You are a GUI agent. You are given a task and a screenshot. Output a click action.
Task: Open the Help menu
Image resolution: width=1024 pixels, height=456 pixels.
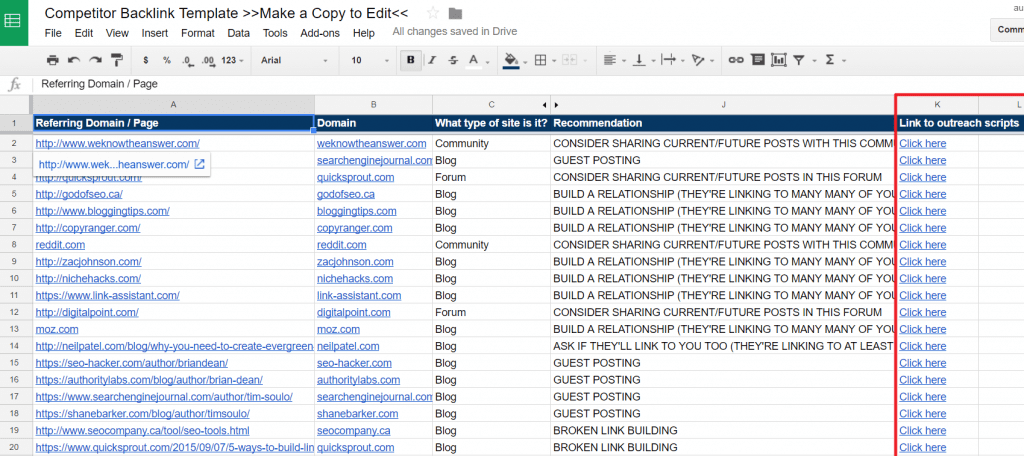pos(364,33)
